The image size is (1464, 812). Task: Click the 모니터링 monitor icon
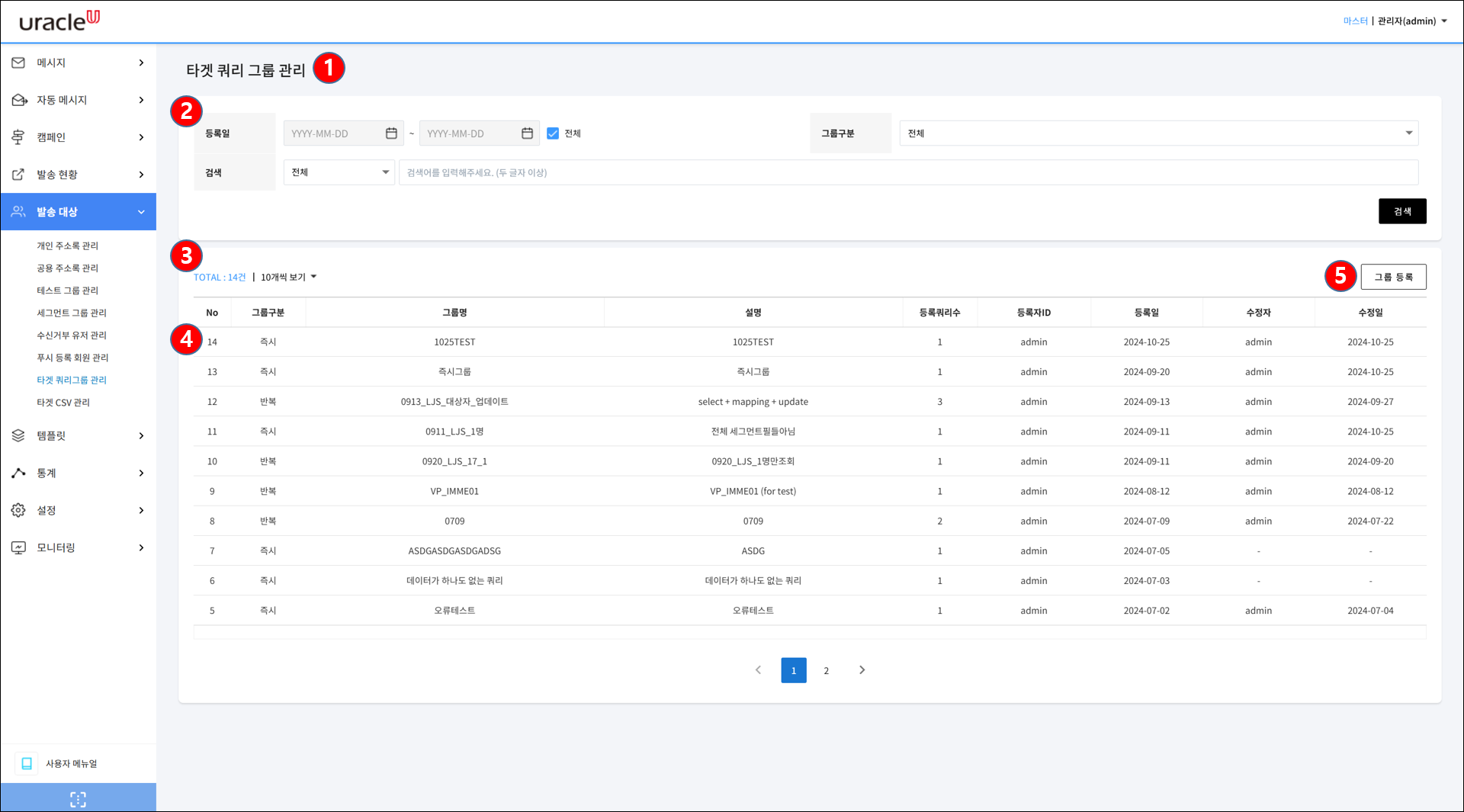(18, 547)
